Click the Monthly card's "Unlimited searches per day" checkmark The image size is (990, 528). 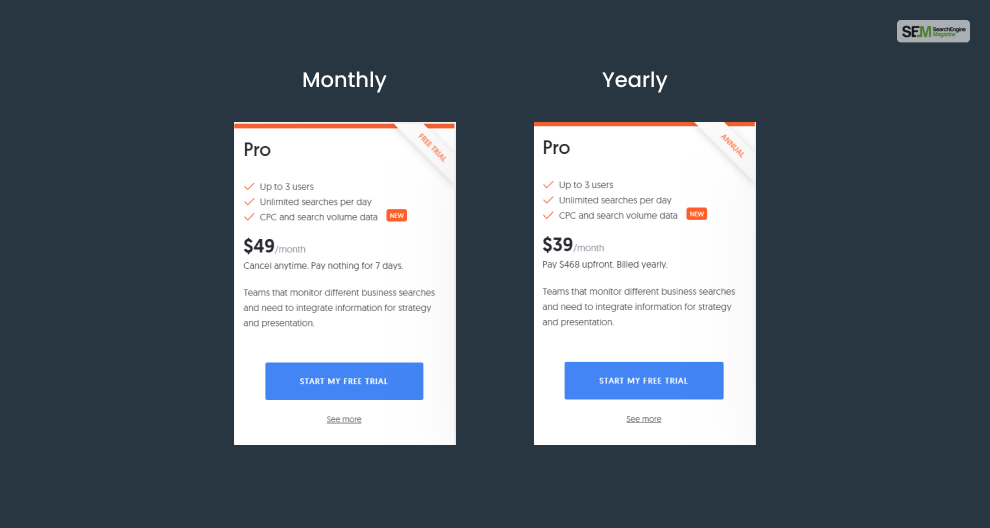249,201
